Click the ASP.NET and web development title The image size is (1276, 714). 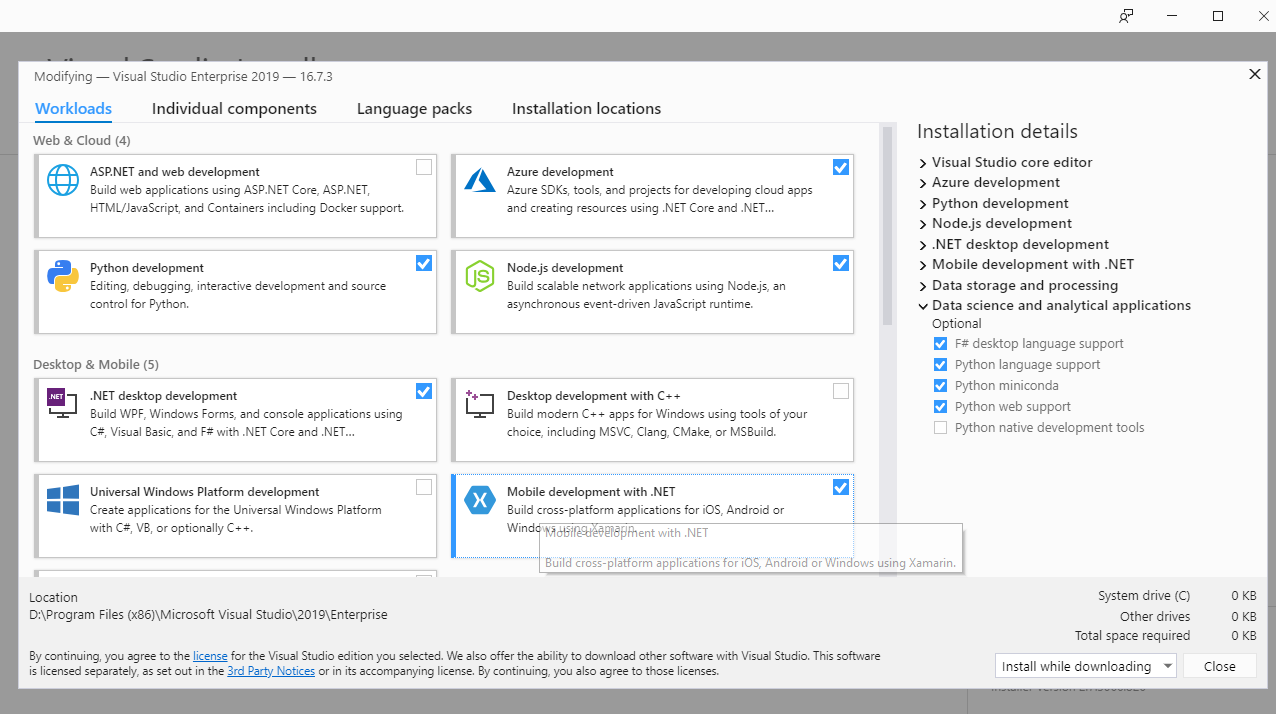pos(175,172)
